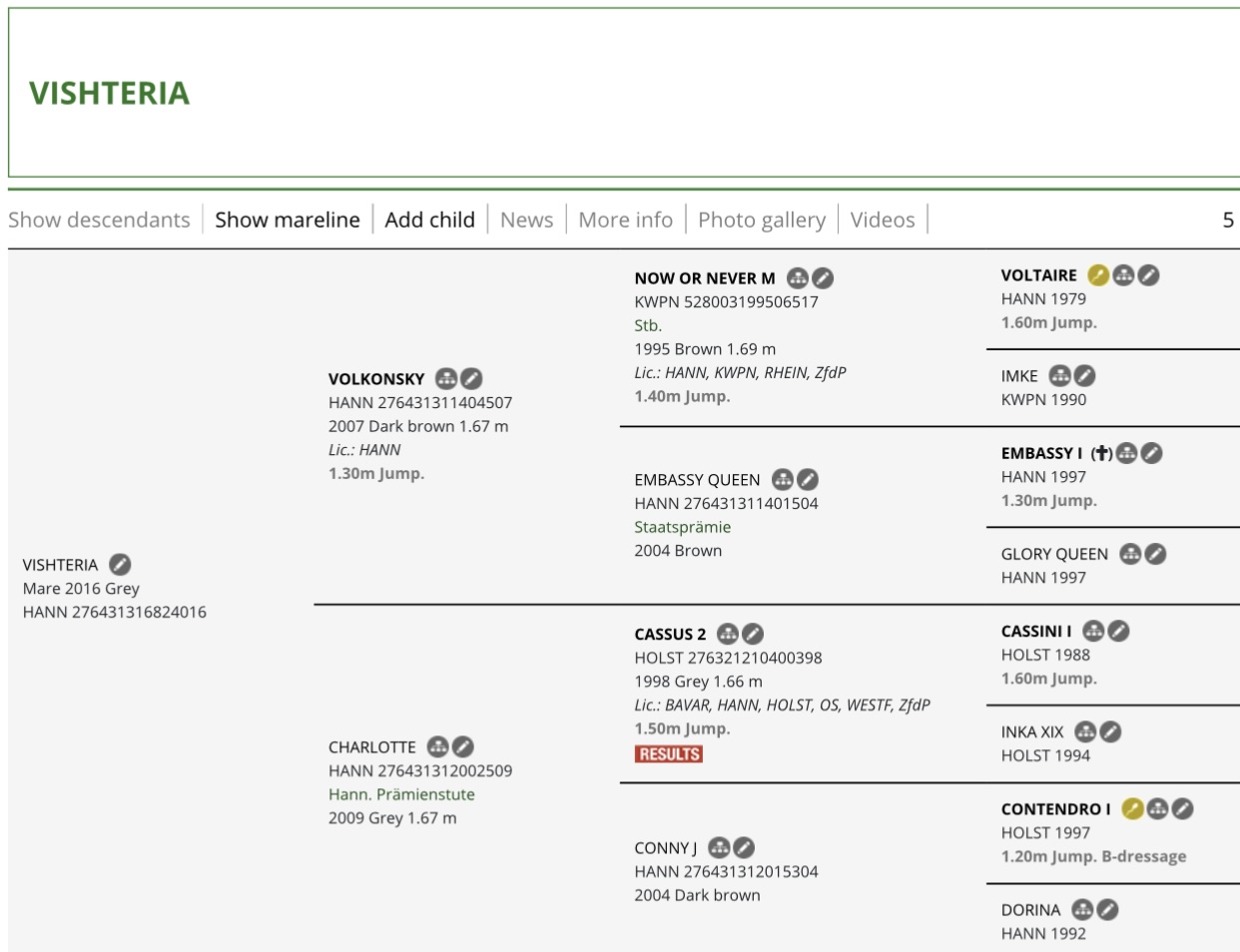Select the generation number 5

pos(1228,220)
